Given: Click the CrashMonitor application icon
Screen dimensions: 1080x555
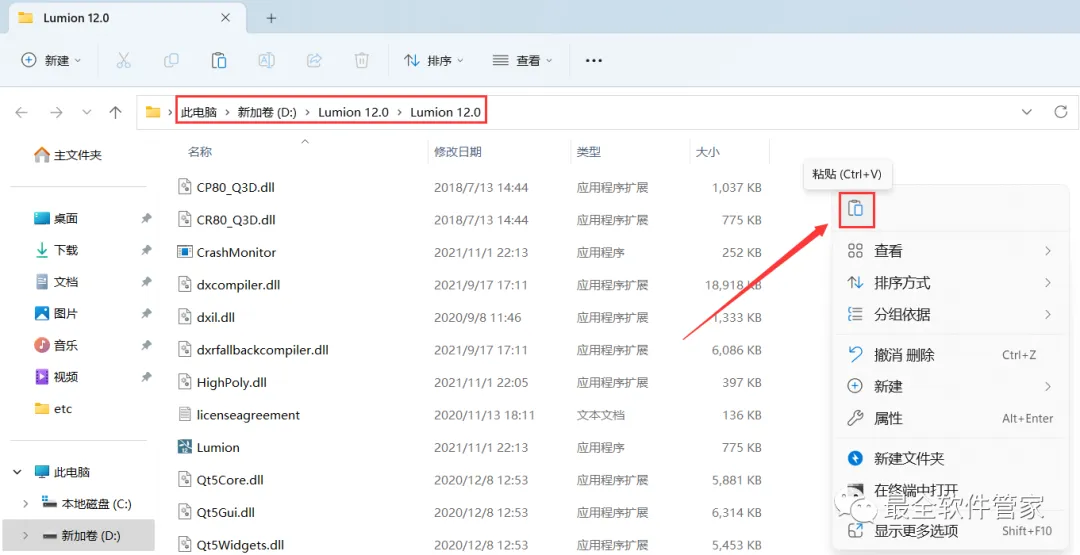Looking at the screenshot, I should (x=185, y=252).
